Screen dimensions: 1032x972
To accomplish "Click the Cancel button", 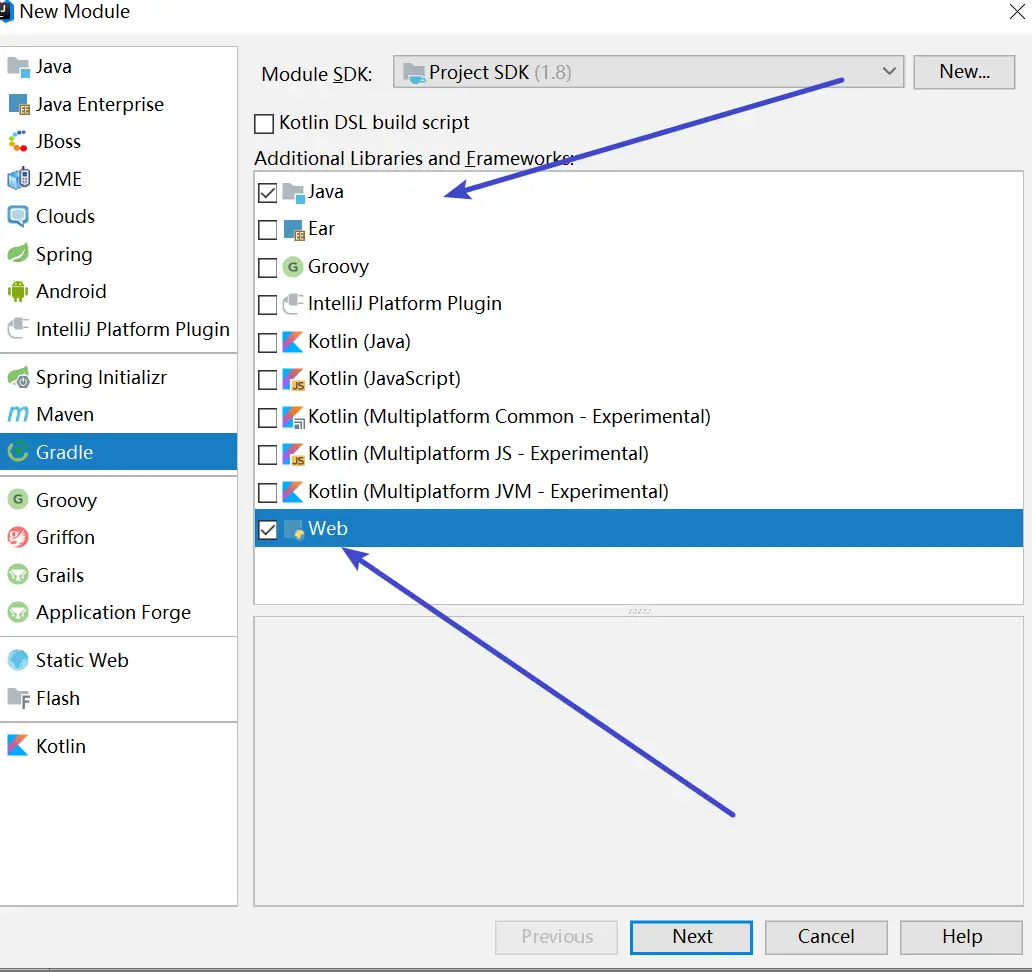I will (x=826, y=936).
